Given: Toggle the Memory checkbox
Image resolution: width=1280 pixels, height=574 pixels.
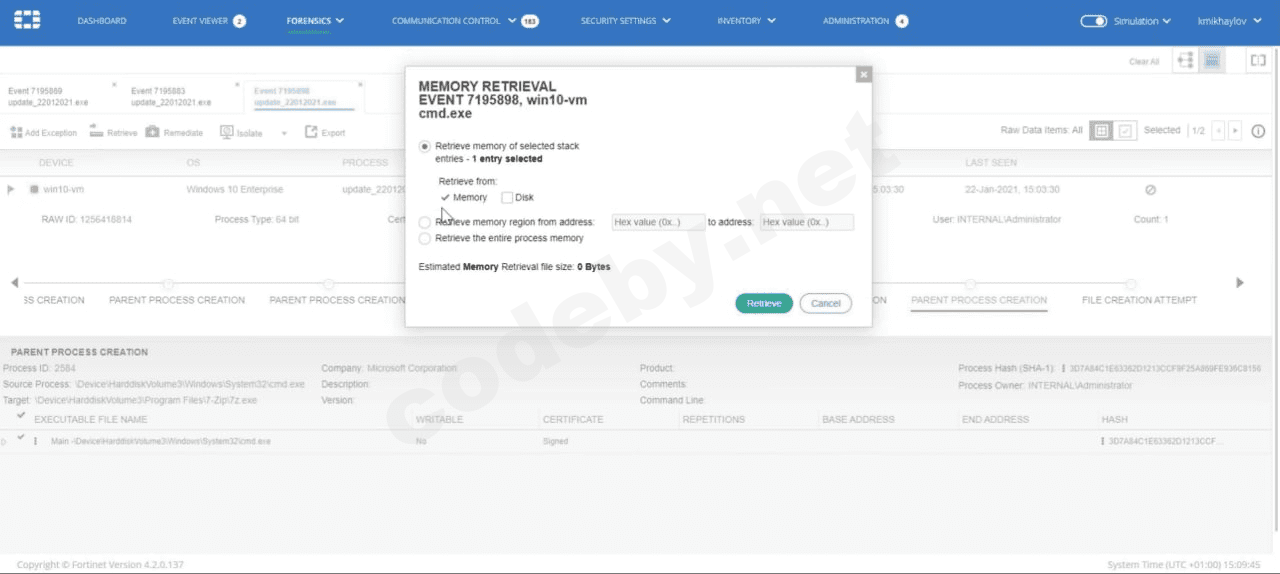Looking at the screenshot, I should point(445,197).
